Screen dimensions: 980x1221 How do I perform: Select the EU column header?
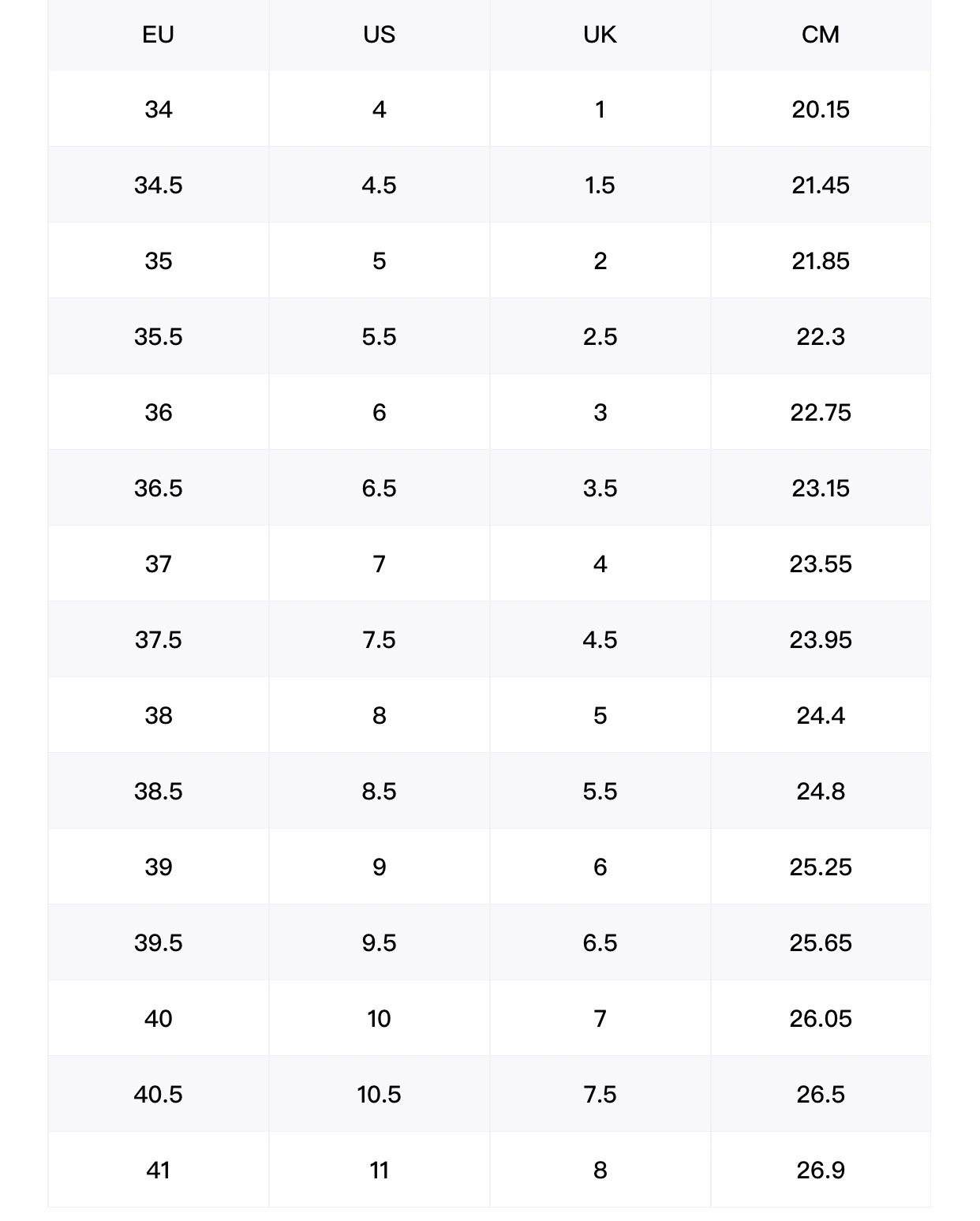(158, 35)
